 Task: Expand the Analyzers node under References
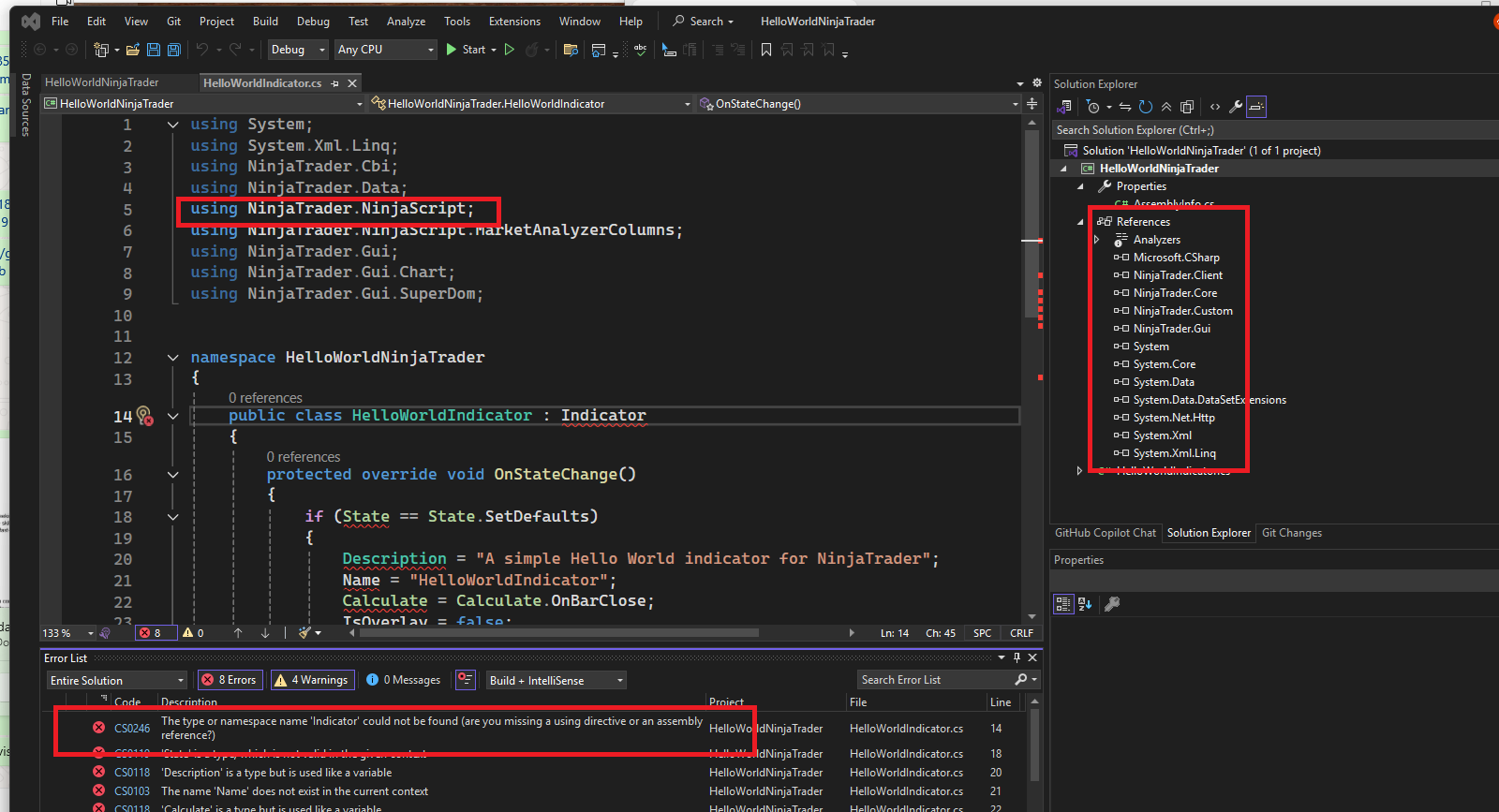click(x=1096, y=240)
